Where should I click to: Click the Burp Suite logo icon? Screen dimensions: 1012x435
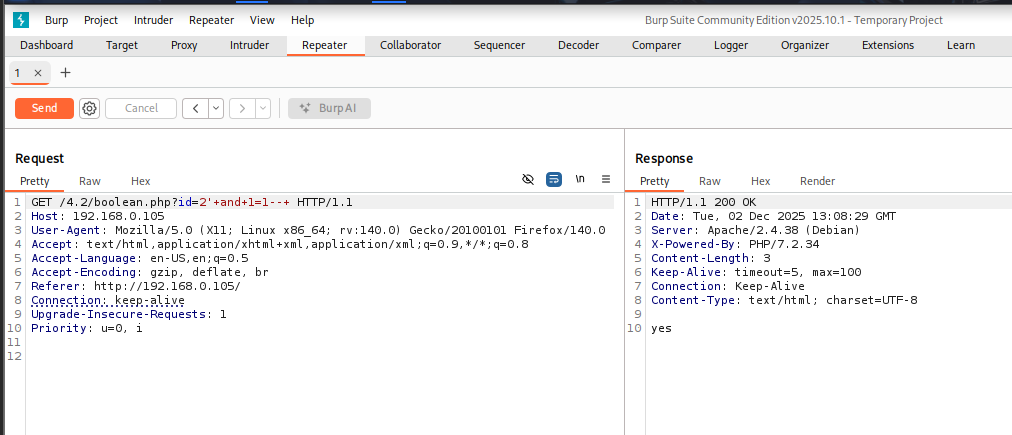pyautogui.click(x=22, y=20)
